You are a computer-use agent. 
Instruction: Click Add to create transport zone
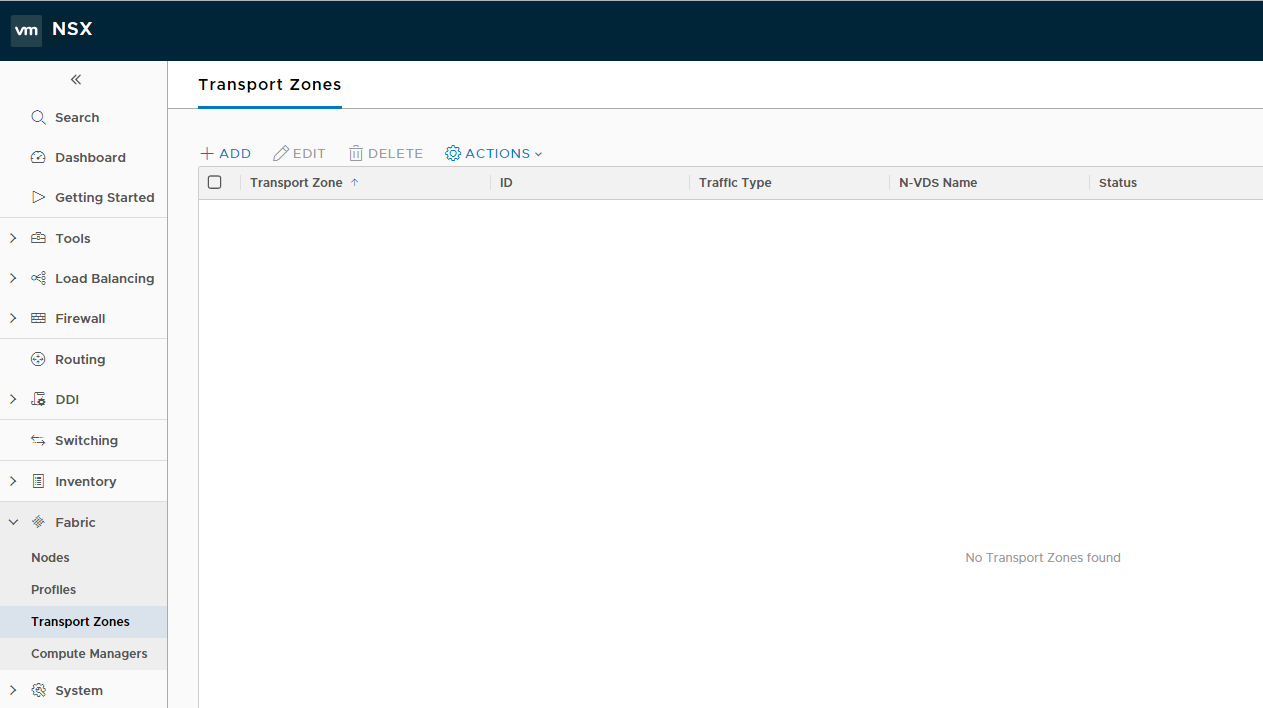point(226,153)
